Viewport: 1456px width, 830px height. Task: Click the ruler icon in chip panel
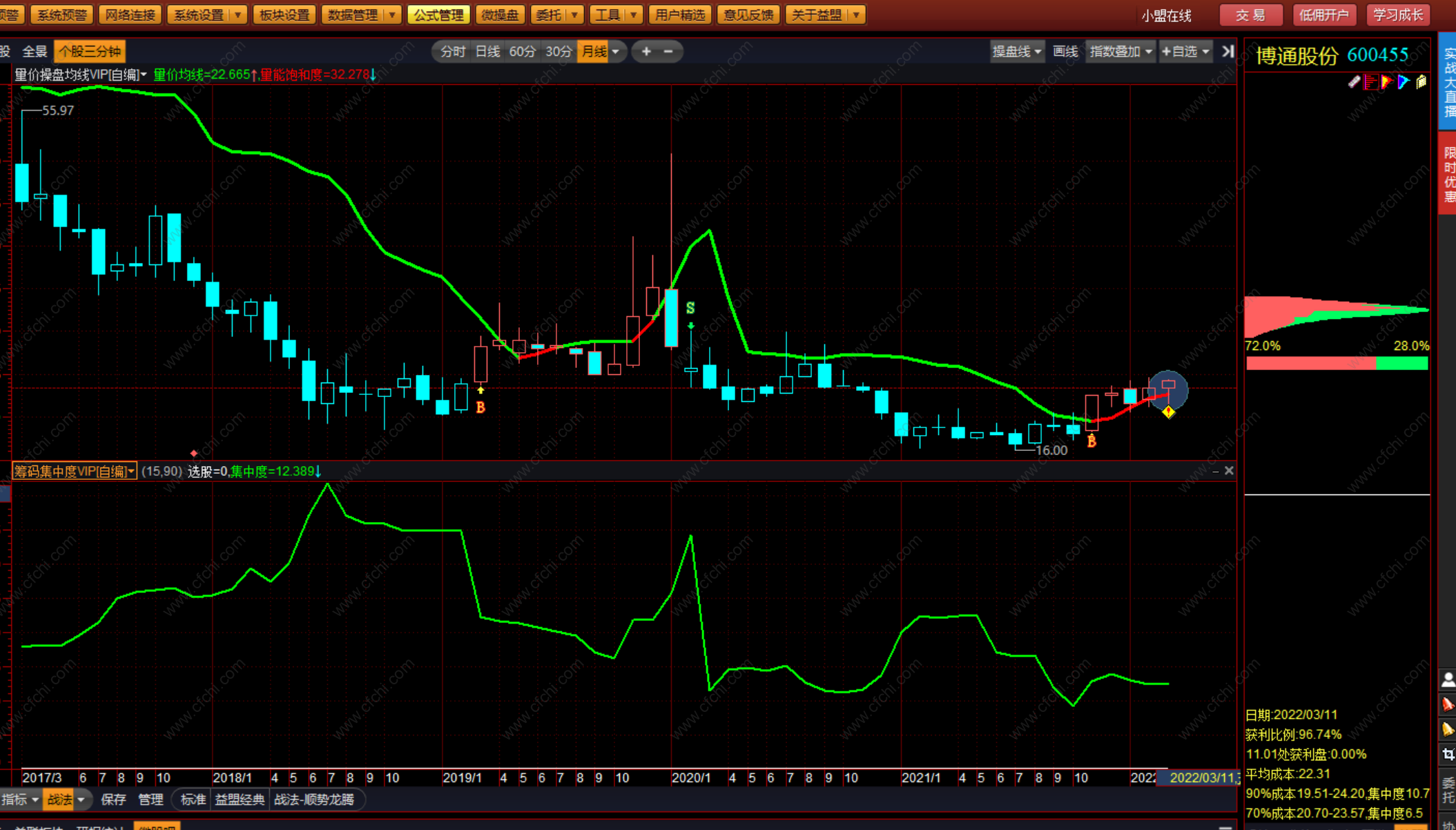point(1354,82)
